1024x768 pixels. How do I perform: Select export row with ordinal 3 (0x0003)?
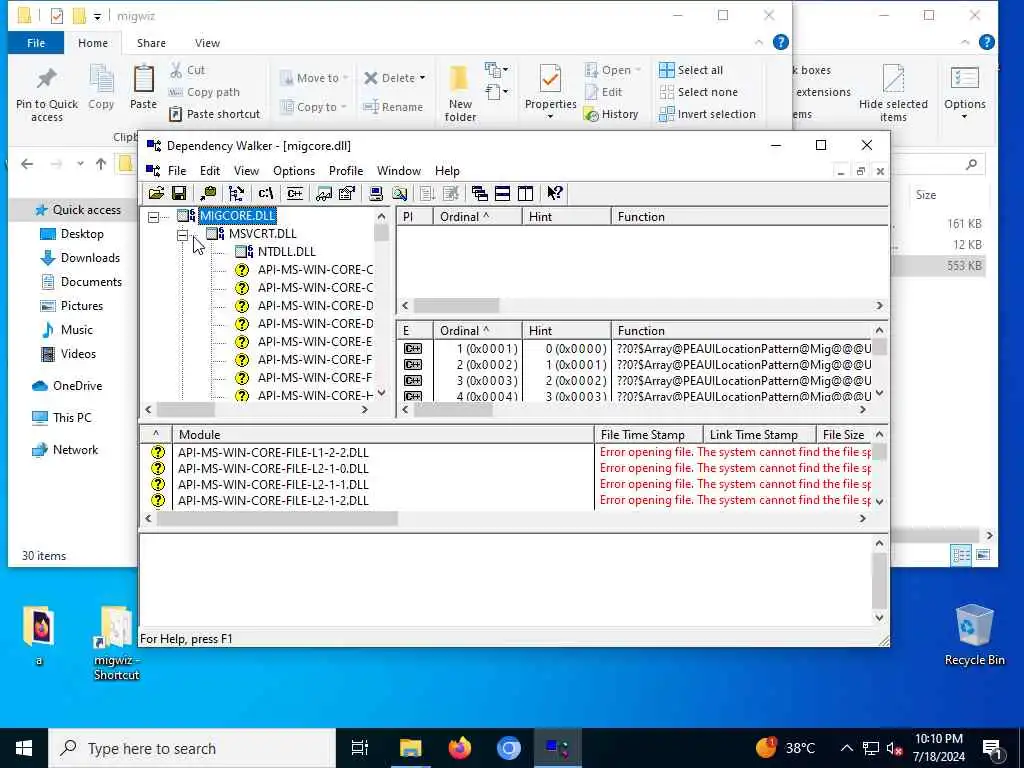(x=634, y=381)
